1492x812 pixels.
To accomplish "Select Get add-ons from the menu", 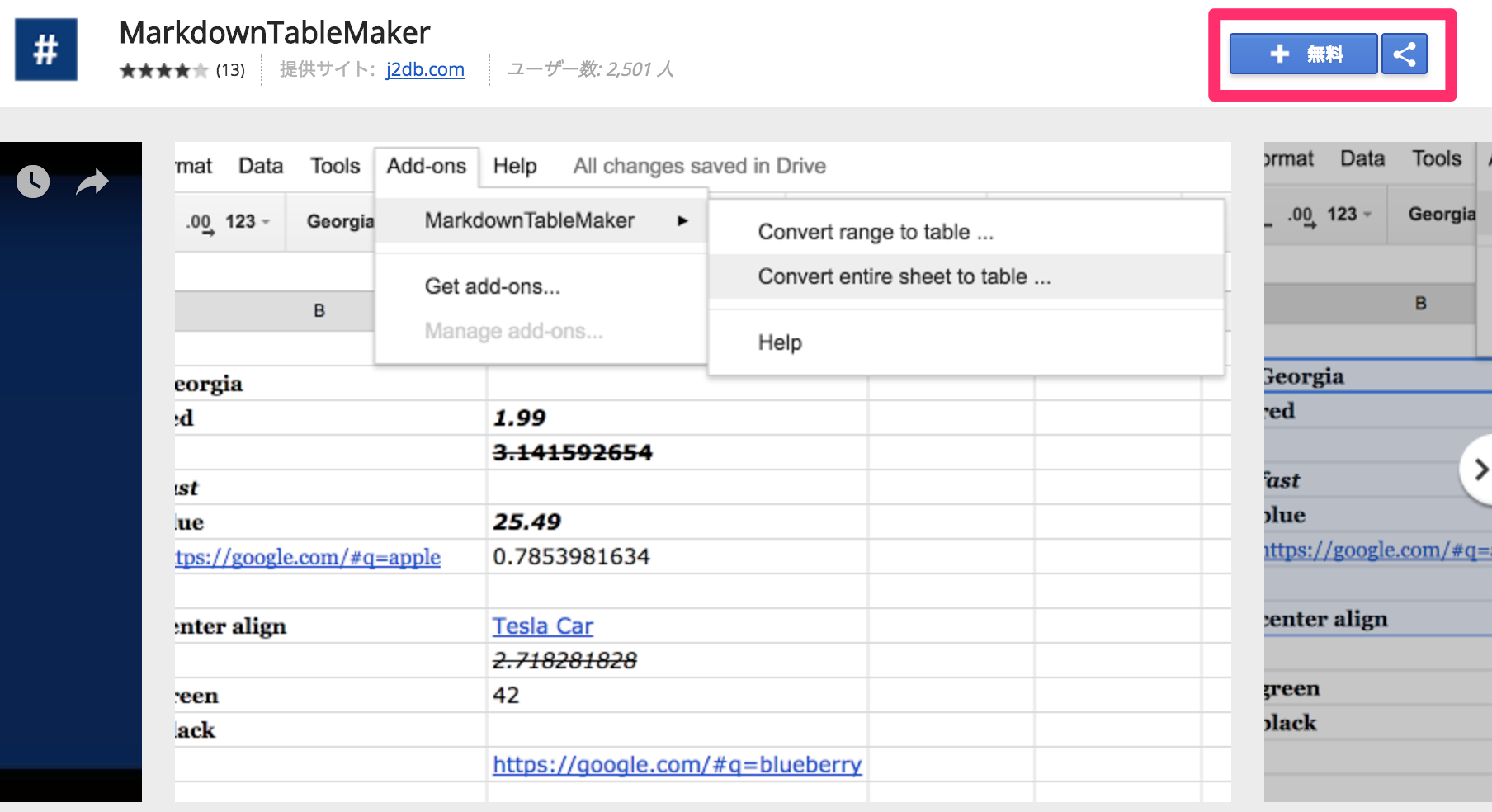I will tap(492, 286).
